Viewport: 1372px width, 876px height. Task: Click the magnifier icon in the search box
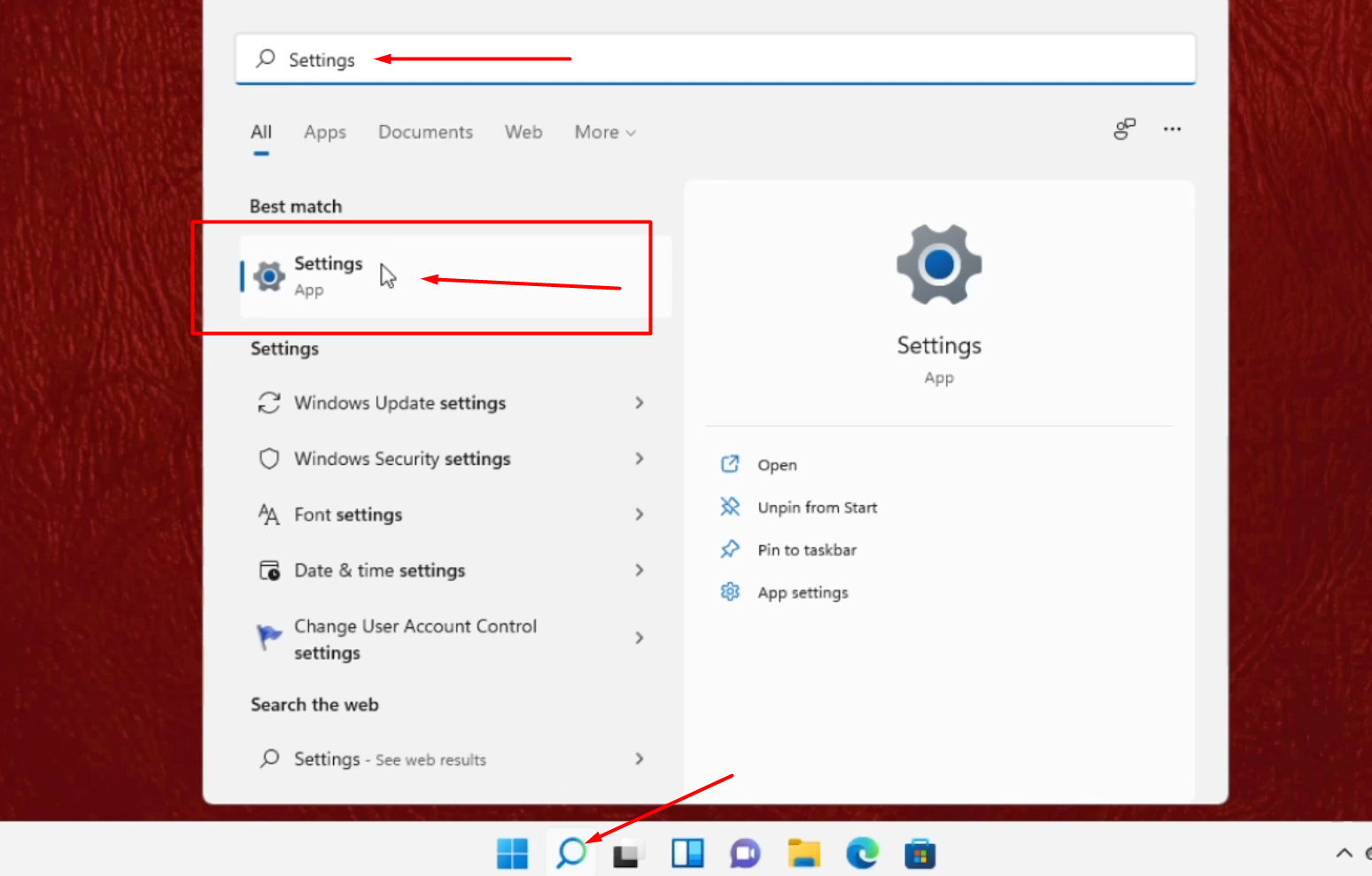266,58
